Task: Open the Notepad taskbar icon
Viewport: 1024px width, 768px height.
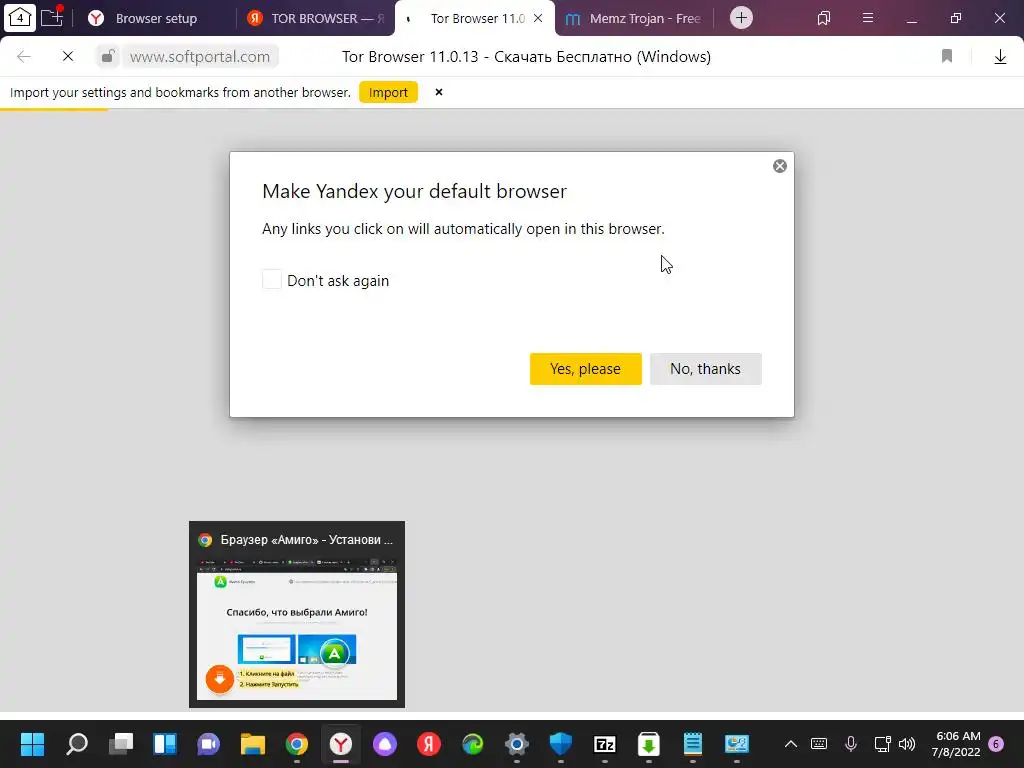Action: pyautogui.click(x=693, y=744)
